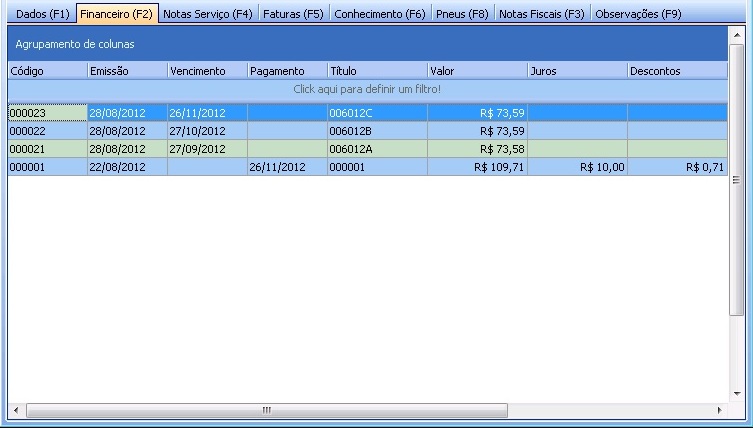
Task: Sort by the Juros column header
Action: [577, 71]
